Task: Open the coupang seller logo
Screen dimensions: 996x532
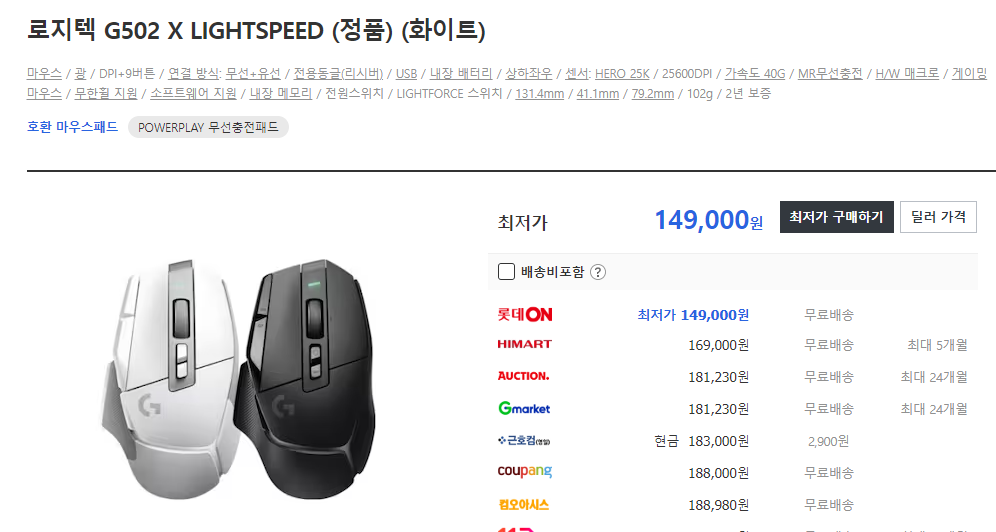Action: click(525, 471)
